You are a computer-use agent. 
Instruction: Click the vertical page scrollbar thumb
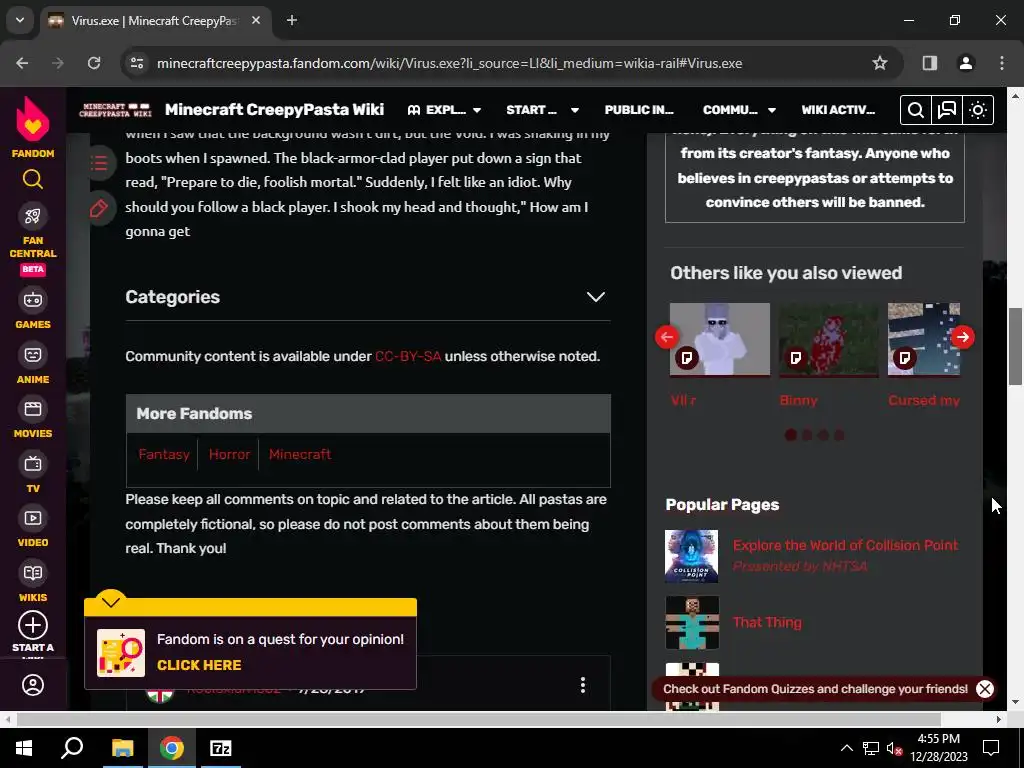[1015, 346]
